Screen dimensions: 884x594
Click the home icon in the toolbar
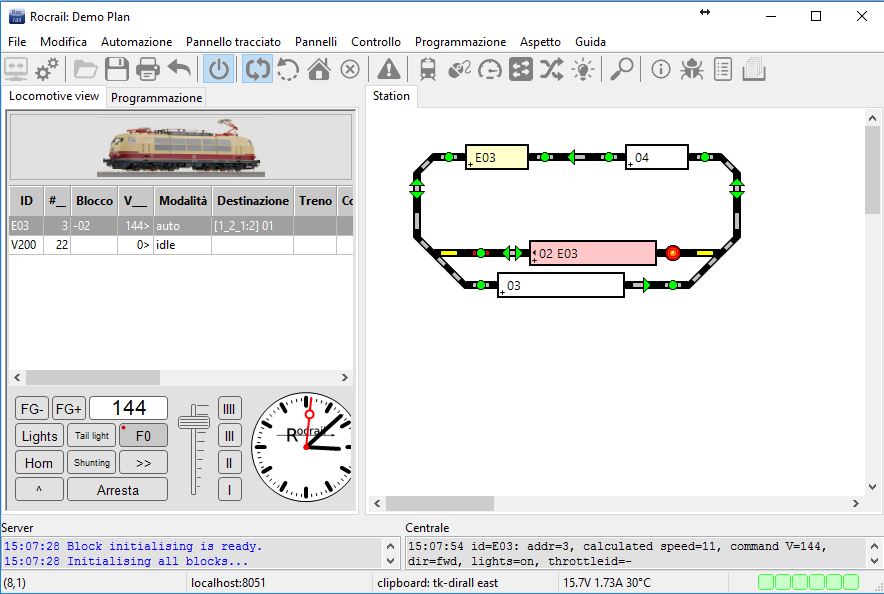click(x=319, y=70)
